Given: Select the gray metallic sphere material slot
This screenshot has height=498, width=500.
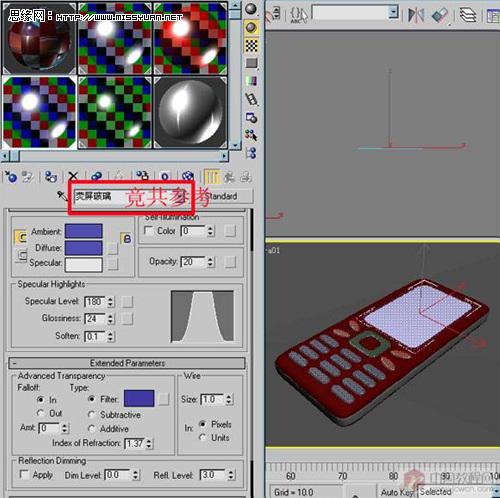Looking at the screenshot, I should pos(190,113).
